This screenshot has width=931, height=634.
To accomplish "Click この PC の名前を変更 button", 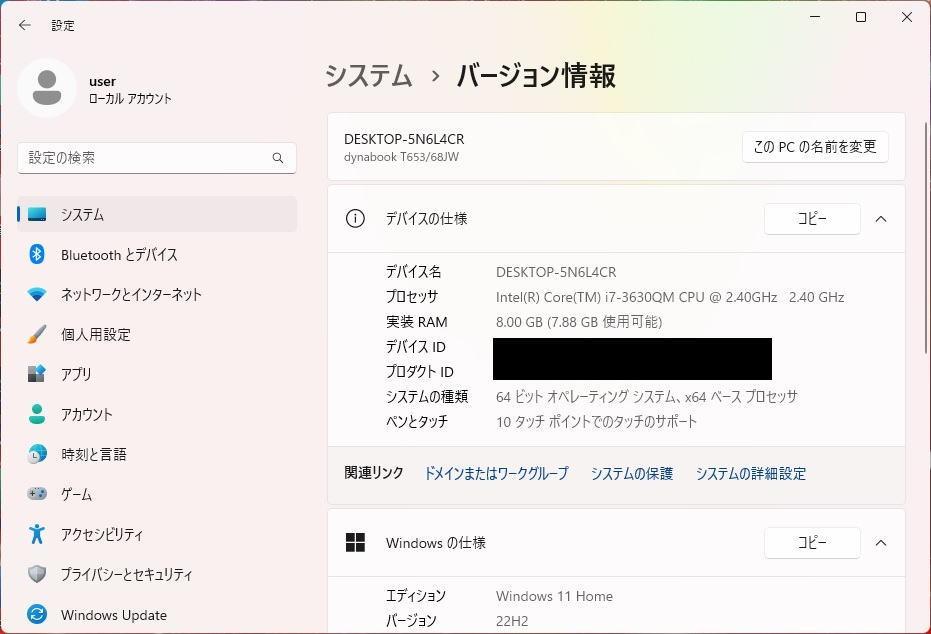I will coord(815,147).
